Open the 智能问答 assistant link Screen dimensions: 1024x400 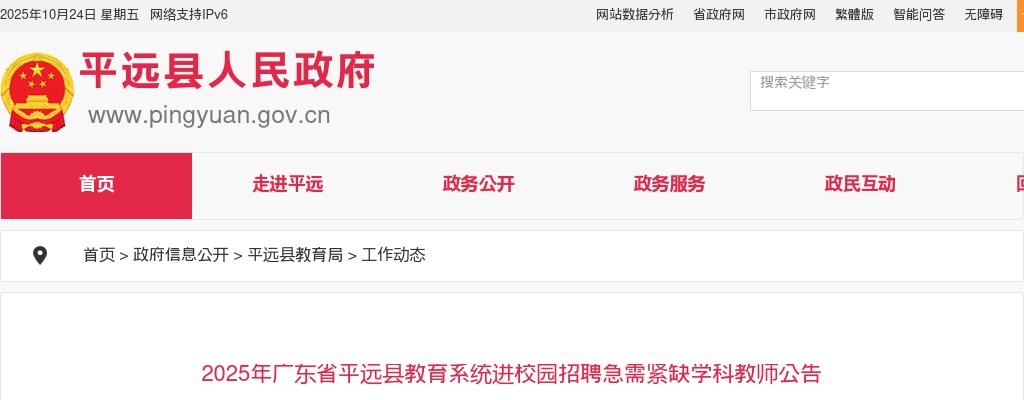[920, 15]
